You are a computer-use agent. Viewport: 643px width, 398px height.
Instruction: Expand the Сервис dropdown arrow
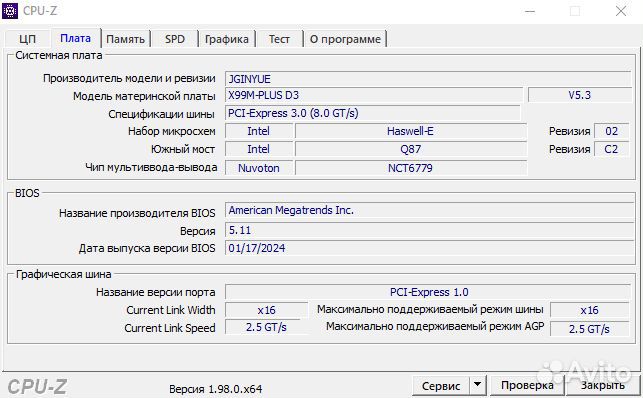tap(477, 386)
